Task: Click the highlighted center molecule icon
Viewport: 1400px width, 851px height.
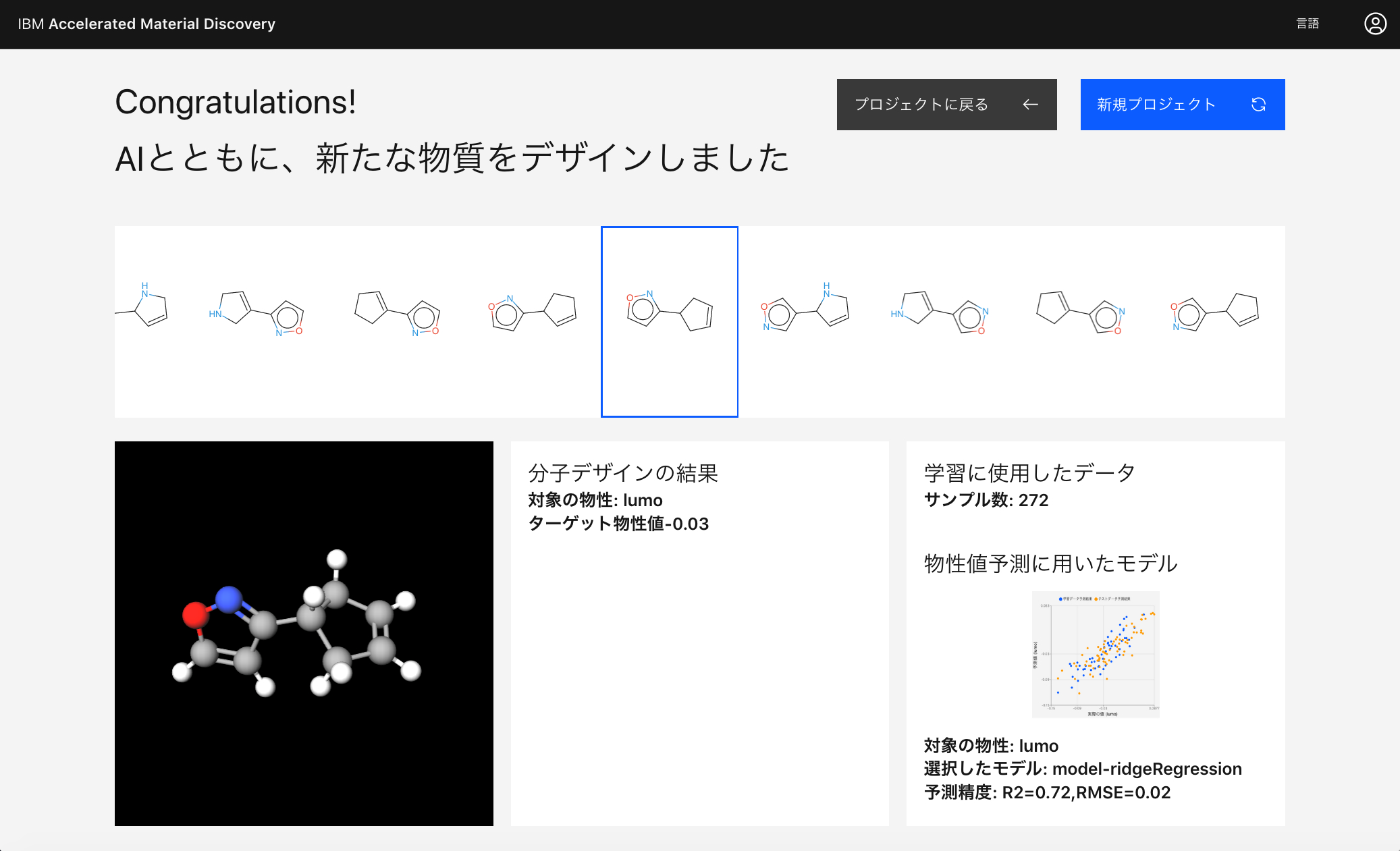Action: click(x=669, y=320)
